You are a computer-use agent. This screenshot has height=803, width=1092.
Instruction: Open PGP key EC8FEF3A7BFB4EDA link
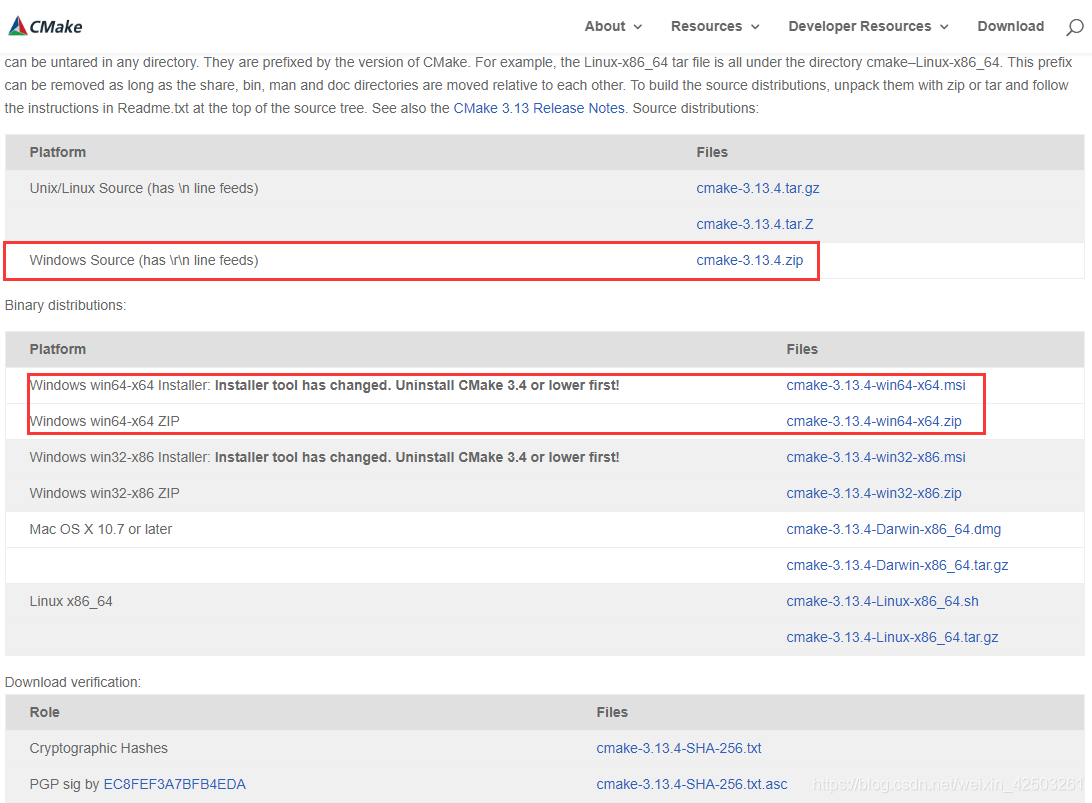[x=175, y=784]
